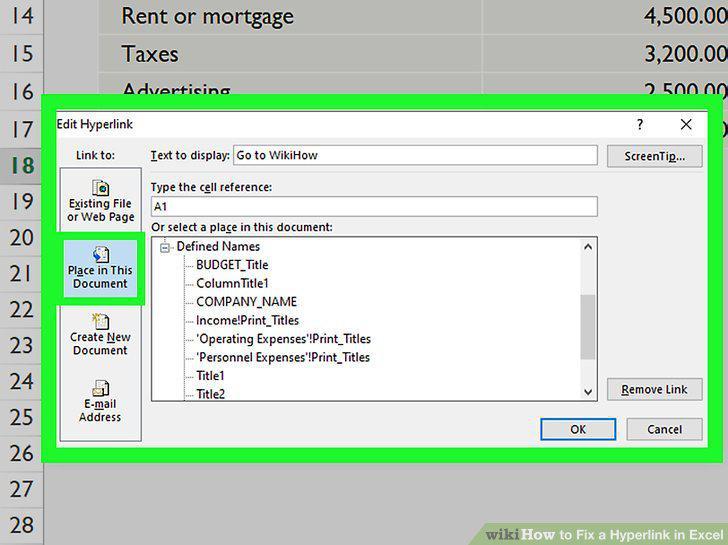Click the cell reference field containing A1
The height and width of the screenshot is (545, 728).
374,207
